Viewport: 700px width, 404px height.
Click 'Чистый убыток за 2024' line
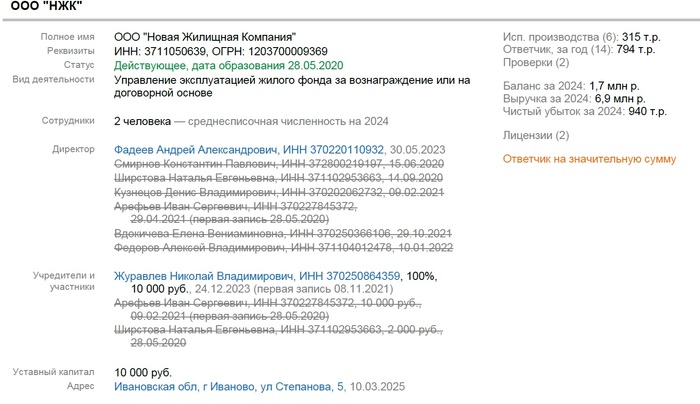point(575,113)
